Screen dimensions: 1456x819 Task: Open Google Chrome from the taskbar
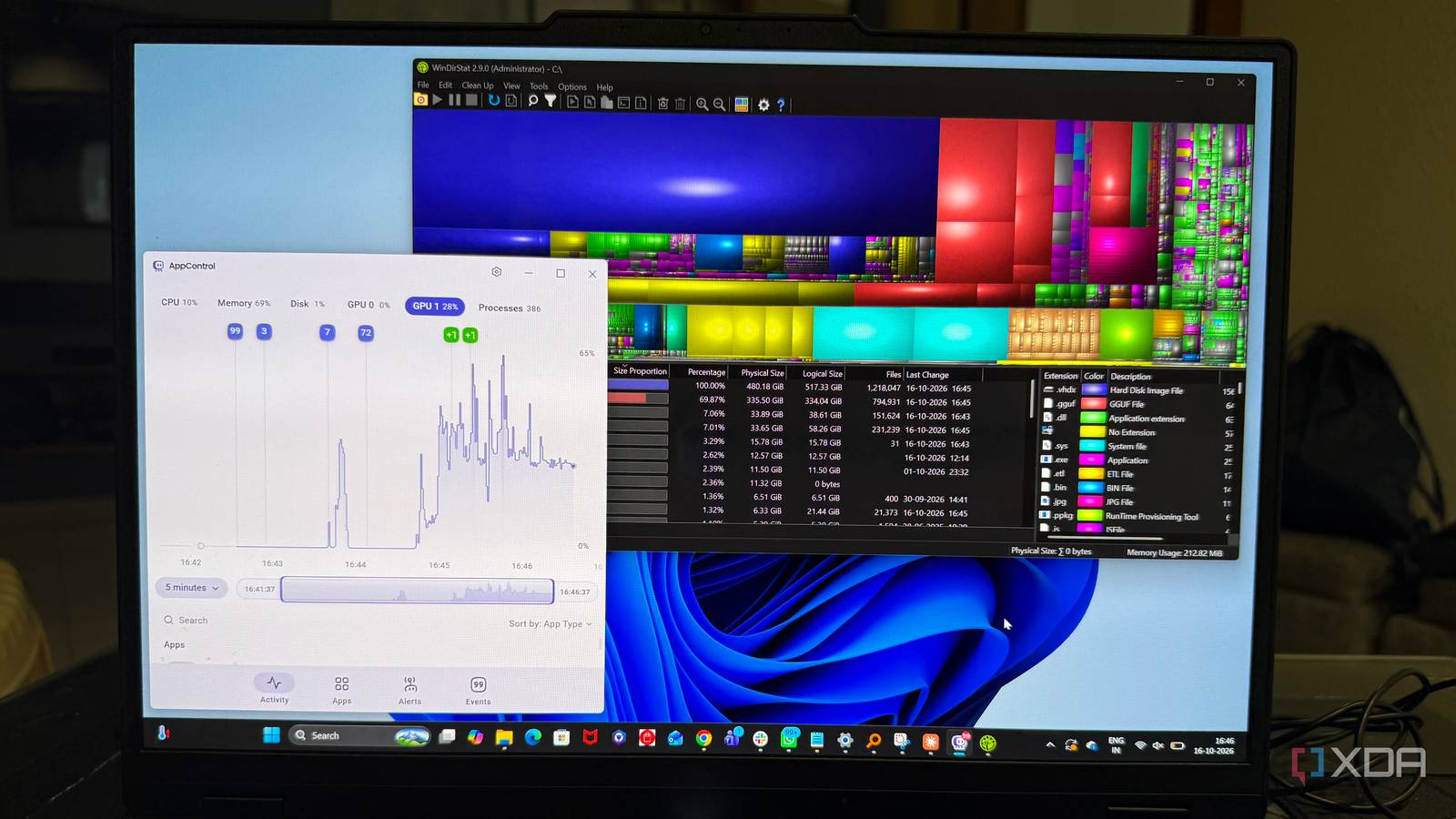click(x=703, y=739)
